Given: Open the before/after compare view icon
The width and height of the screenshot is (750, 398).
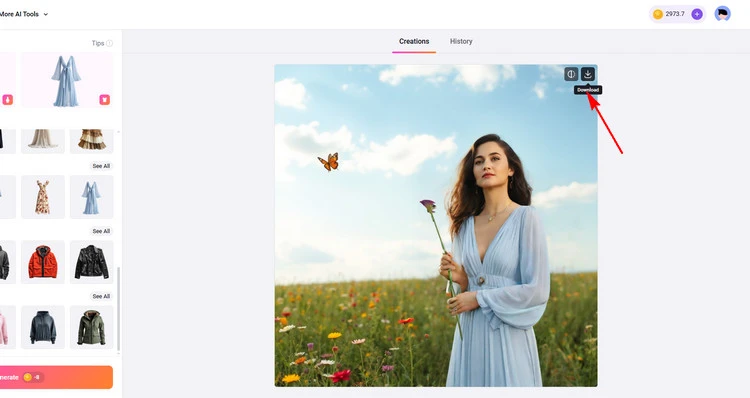Looking at the screenshot, I should coord(571,74).
